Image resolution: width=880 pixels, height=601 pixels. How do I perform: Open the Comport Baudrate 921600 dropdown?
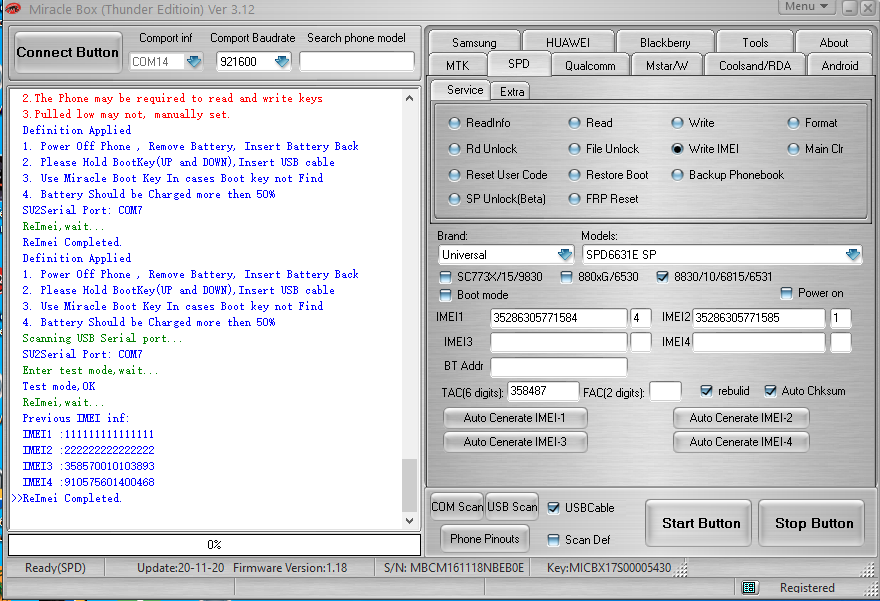pyautogui.click(x=282, y=61)
